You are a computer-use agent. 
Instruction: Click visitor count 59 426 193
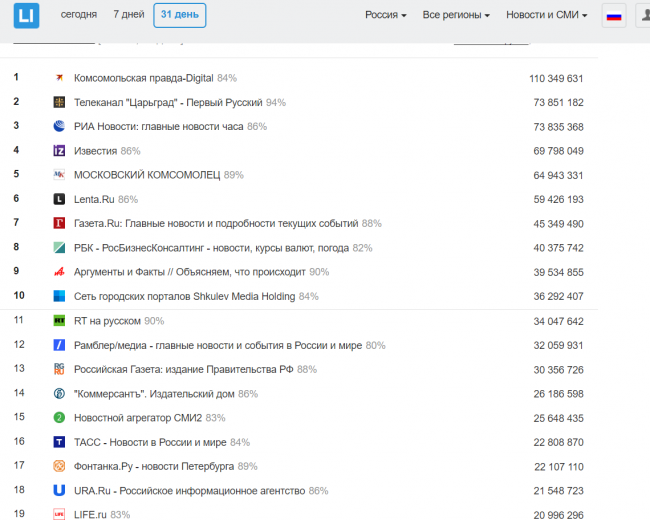click(558, 199)
